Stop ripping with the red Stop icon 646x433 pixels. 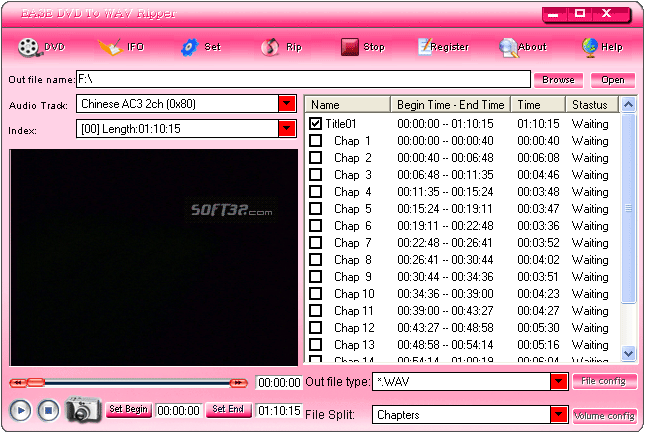[349, 47]
